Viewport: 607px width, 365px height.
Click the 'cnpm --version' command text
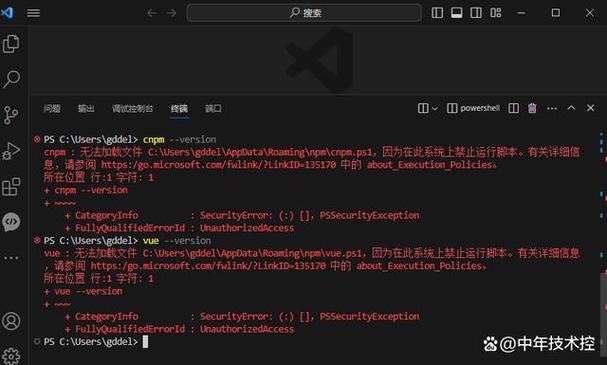click(x=180, y=139)
